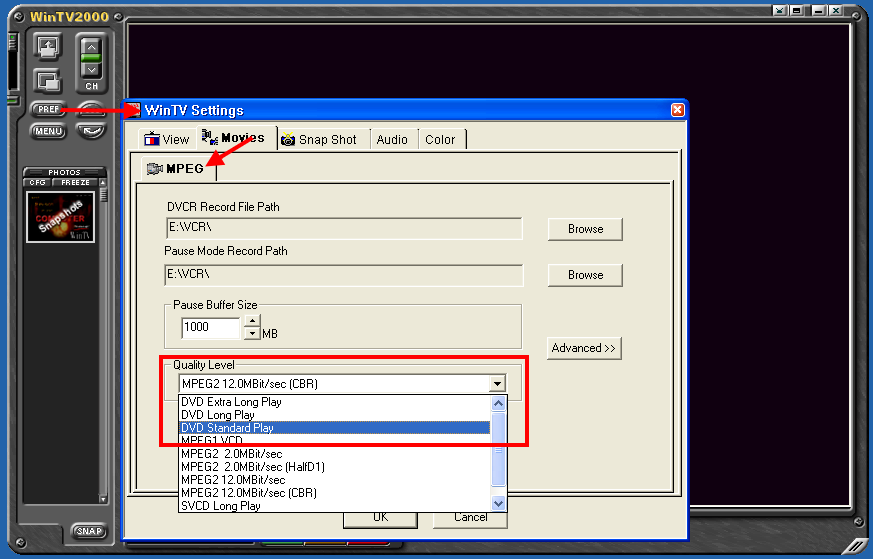Choose DVD Extra Long Play quality

pyautogui.click(x=335, y=402)
